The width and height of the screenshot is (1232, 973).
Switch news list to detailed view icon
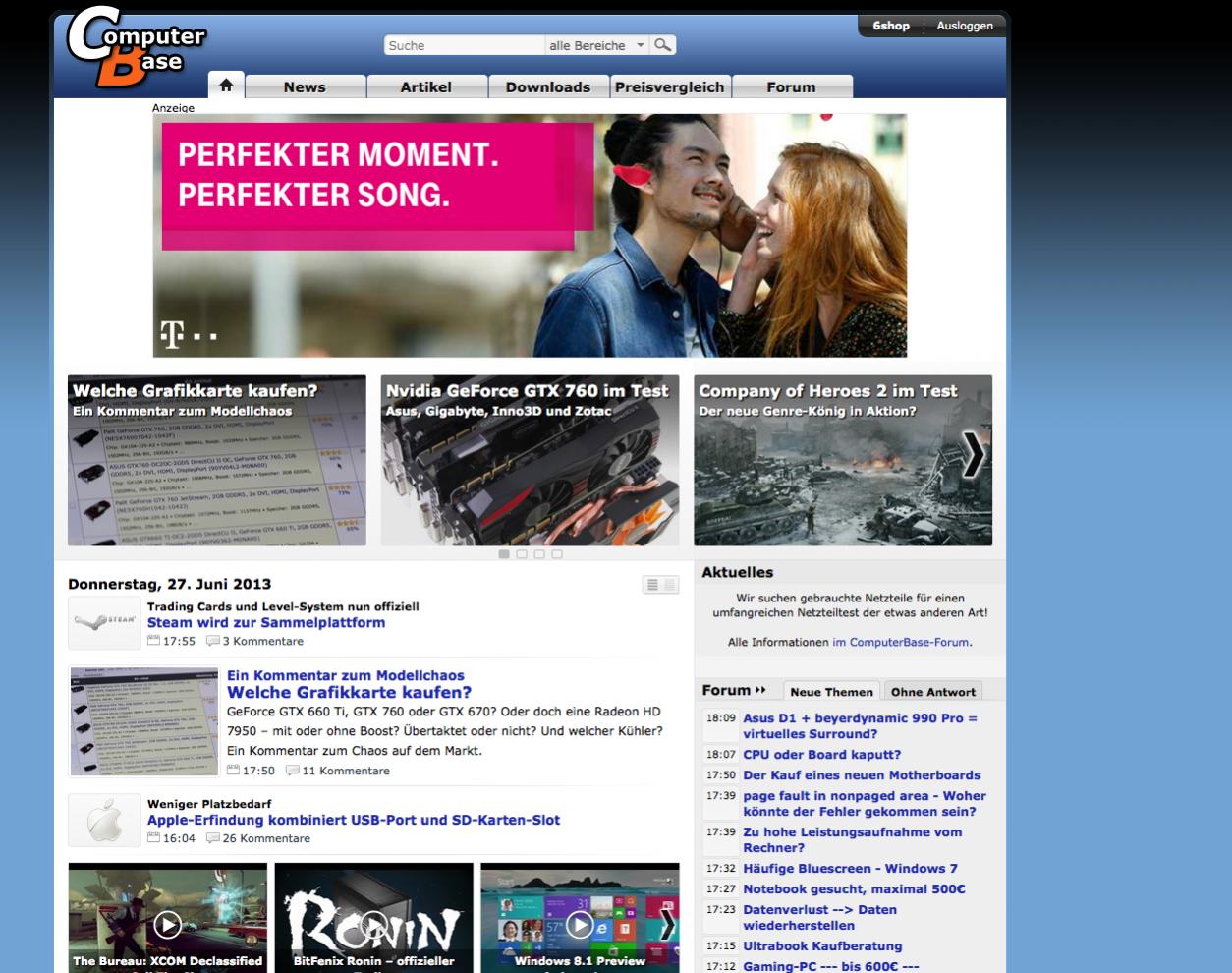tap(670, 585)
